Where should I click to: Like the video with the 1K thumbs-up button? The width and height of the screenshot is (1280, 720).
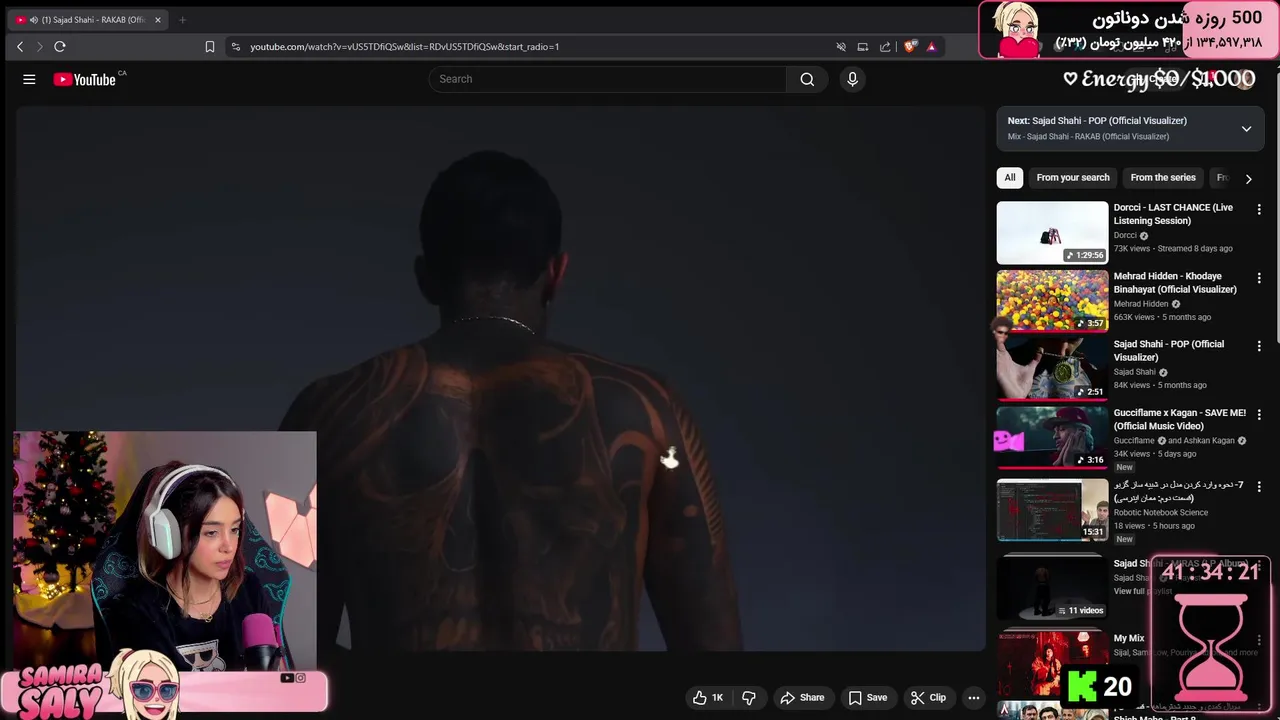tap(707, 698)
